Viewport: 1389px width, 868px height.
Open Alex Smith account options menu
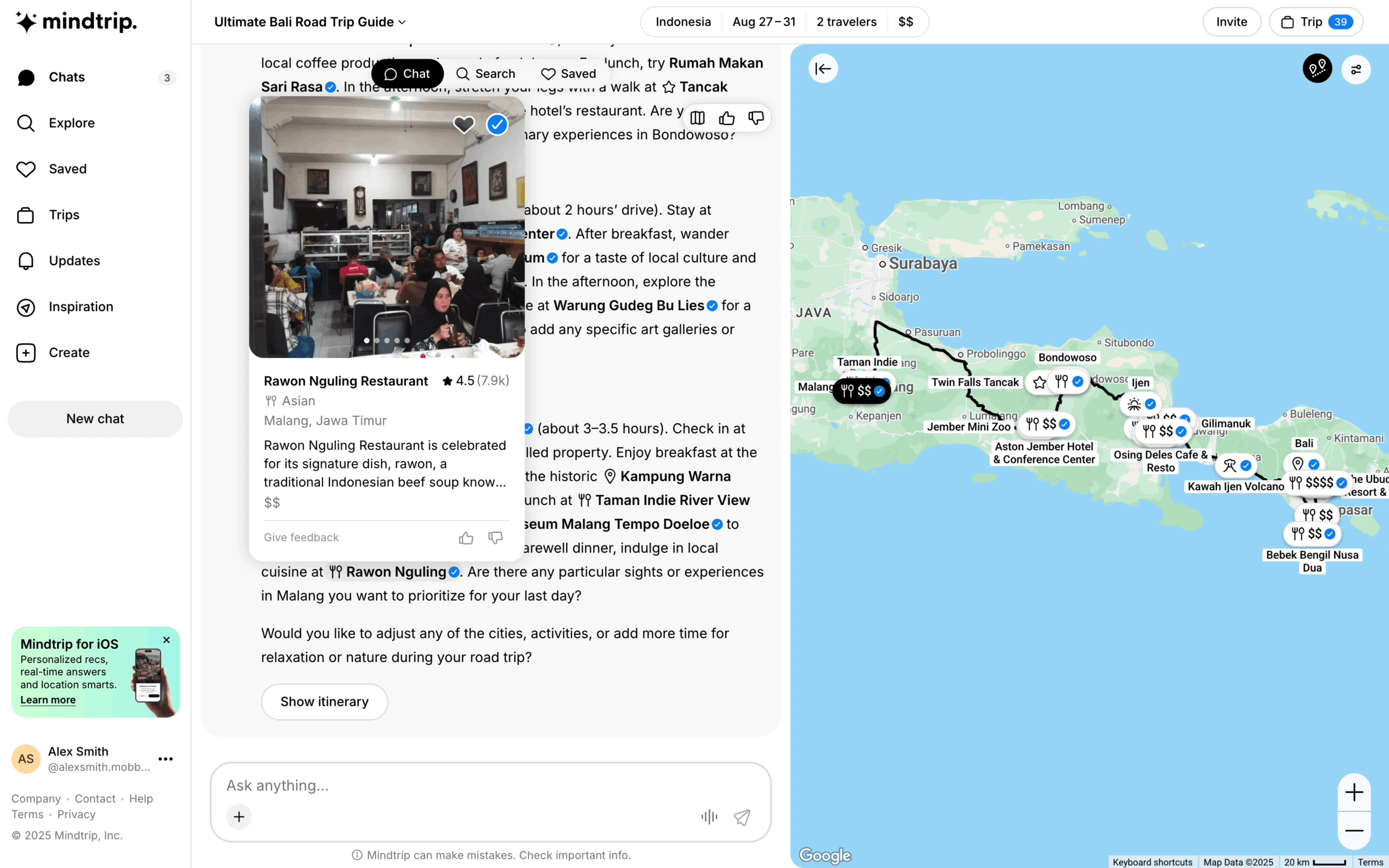(165, 759)
